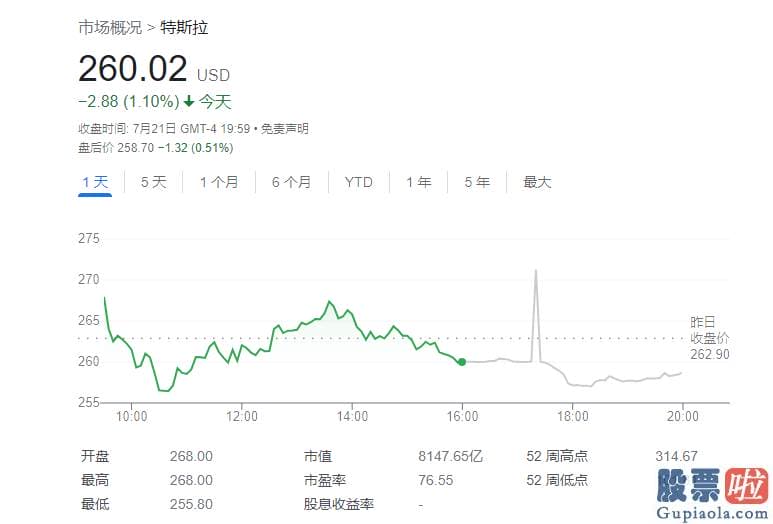Click the 52 周低点 label
The height and width of the screenshot is (524, 773).
pyautogui.click(x=557, y=480)
